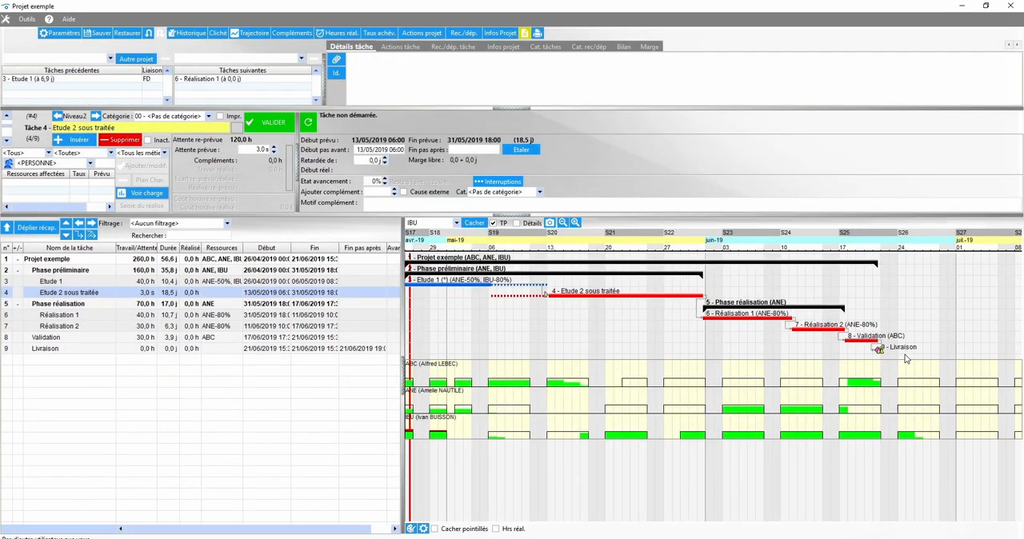Click the person icon next to PERSONNE
This screenshot has height=539, width=1024.
coord(8,163)
